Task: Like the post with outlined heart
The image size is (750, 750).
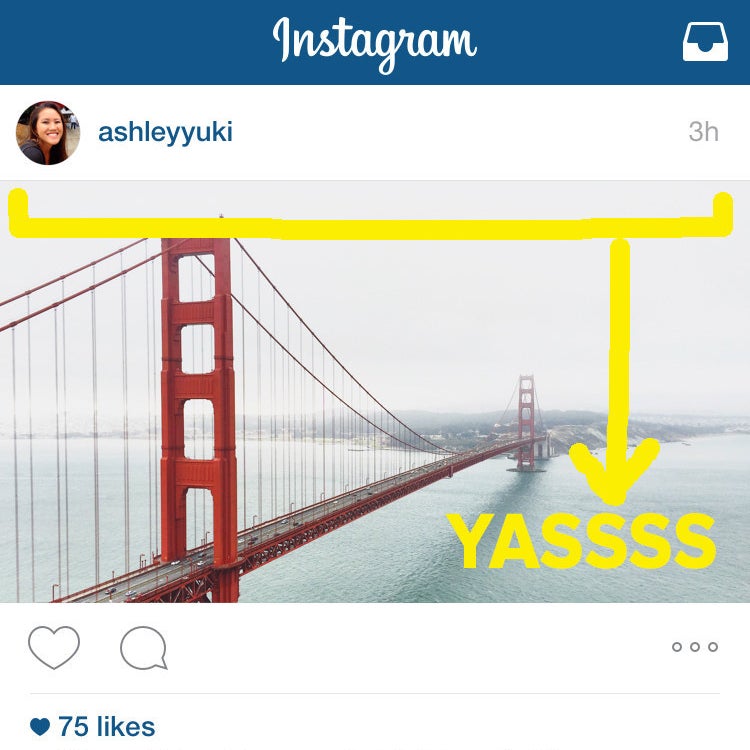Action: tap(54, 647)
